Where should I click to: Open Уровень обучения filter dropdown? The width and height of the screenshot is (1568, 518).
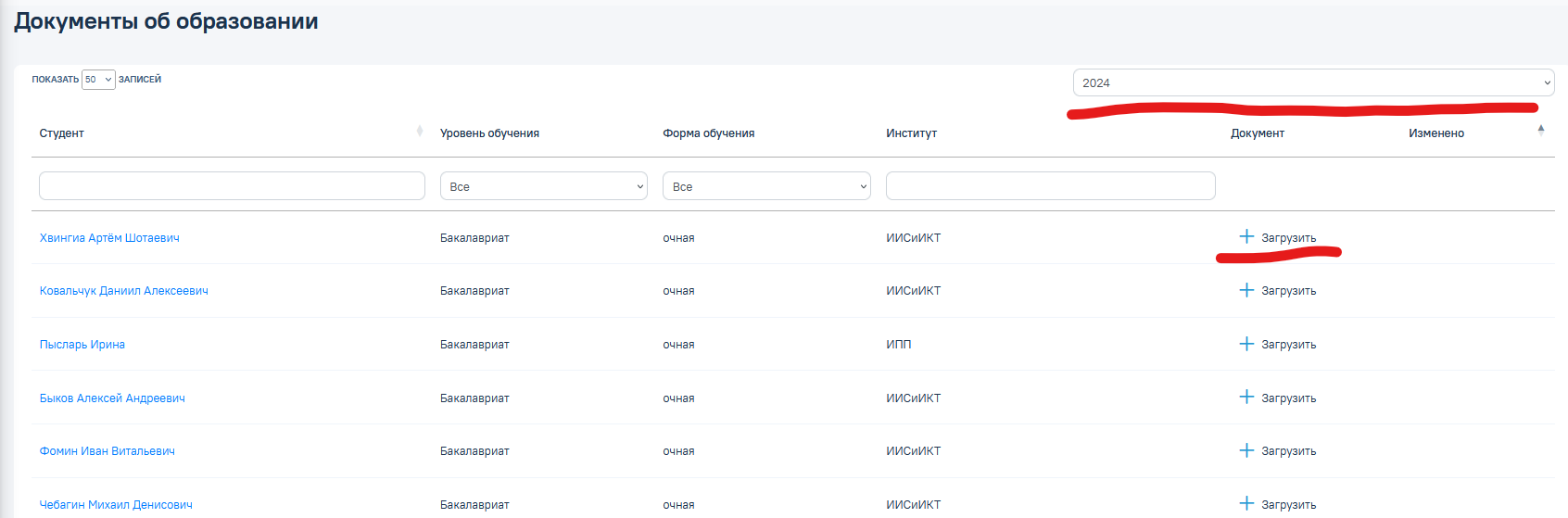click(x=544, y=186)
